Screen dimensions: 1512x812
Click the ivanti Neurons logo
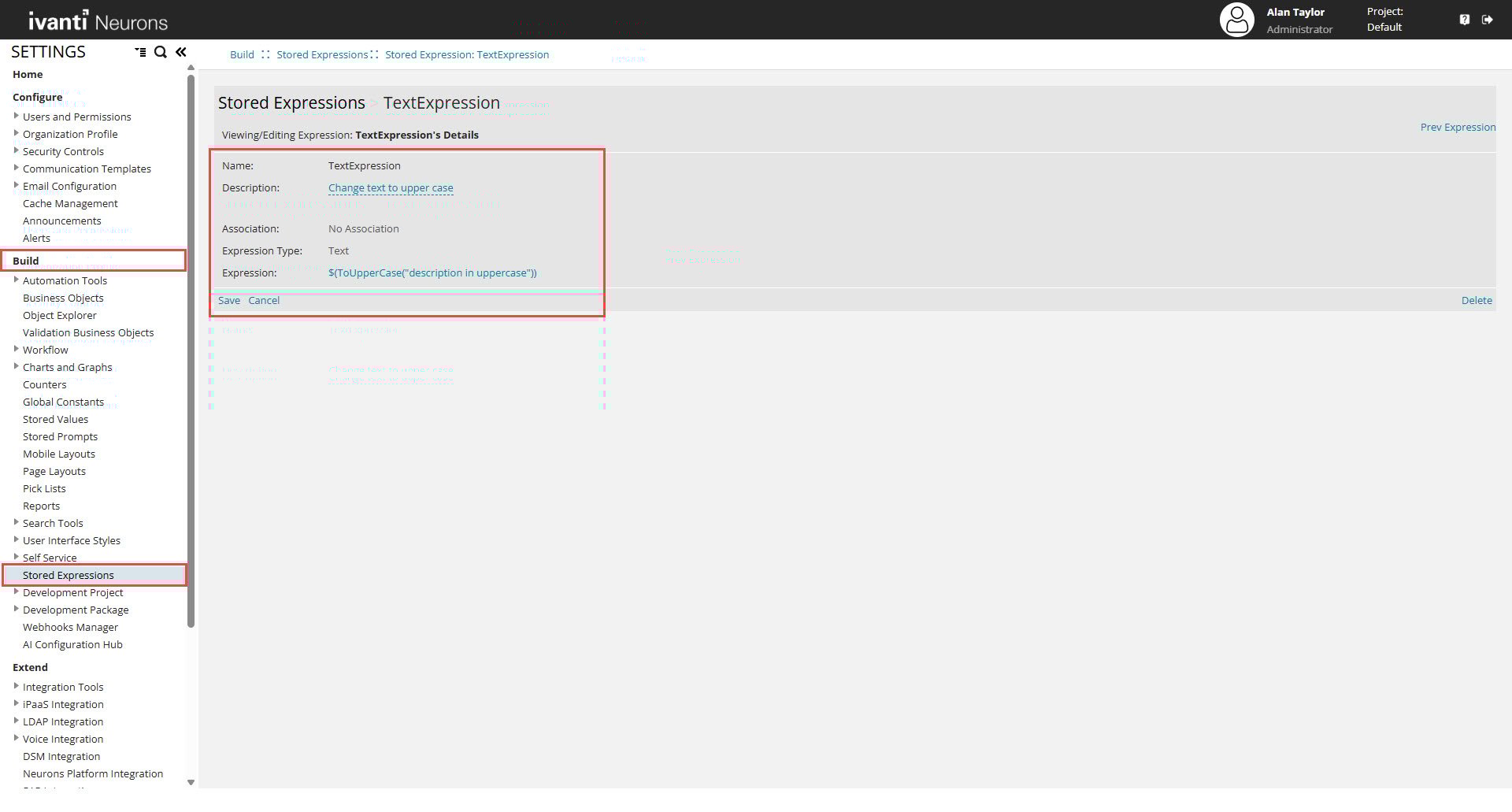click(98, 20)
